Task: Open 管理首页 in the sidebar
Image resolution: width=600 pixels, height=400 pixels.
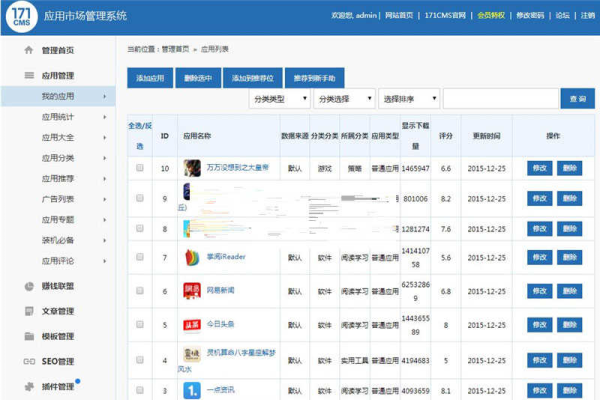Action: tap(58, 50)
